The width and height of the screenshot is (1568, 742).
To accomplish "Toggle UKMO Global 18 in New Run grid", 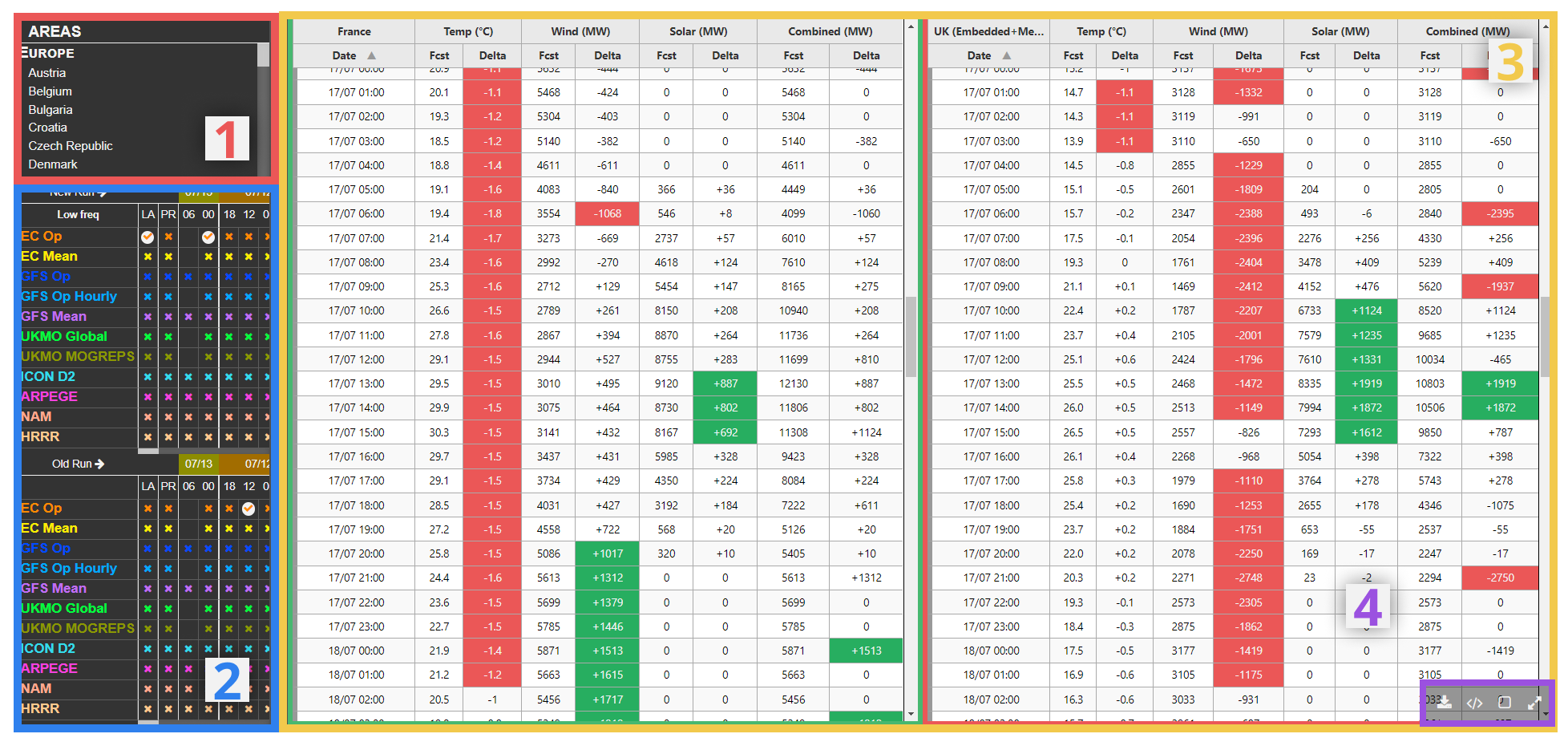I will [229, 337].
